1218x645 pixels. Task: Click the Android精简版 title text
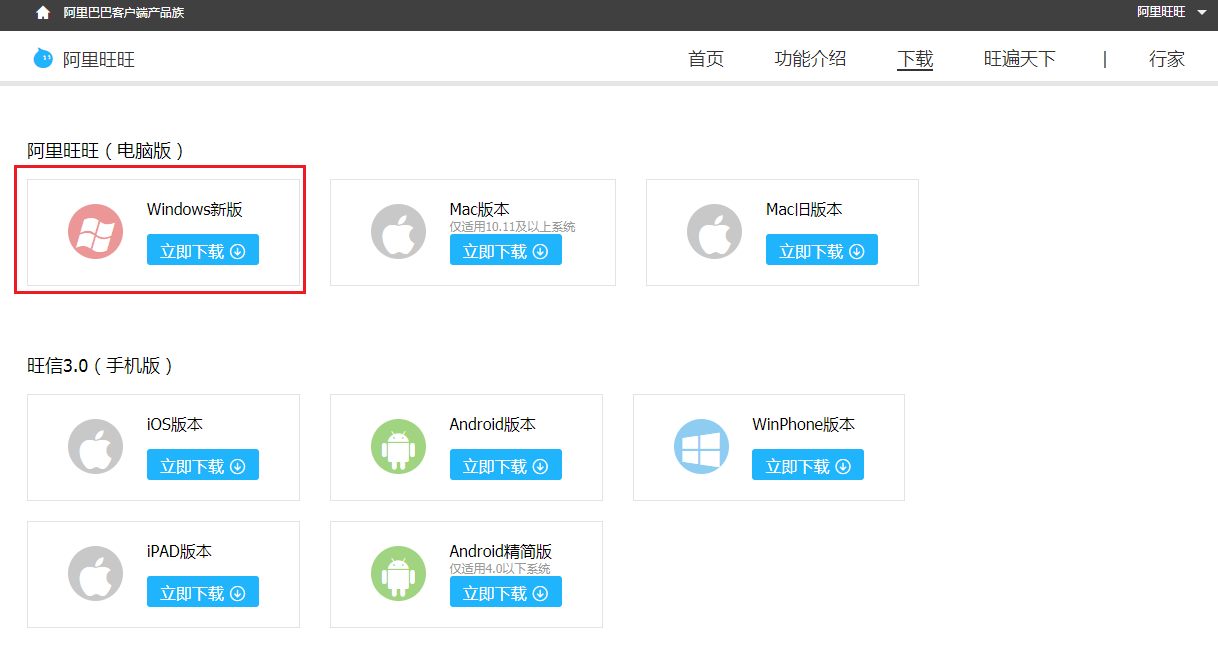pos(501,551)
